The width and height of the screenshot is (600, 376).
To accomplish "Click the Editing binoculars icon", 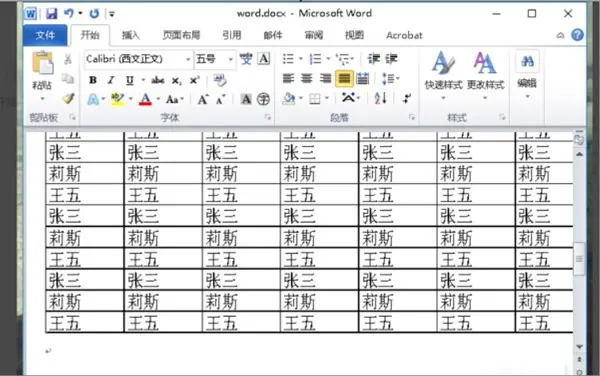I will pos(527,61).
